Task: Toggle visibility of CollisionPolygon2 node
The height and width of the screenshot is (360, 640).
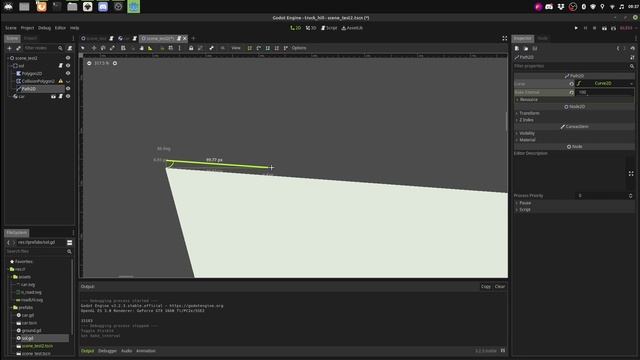Action: coord(68,81)
